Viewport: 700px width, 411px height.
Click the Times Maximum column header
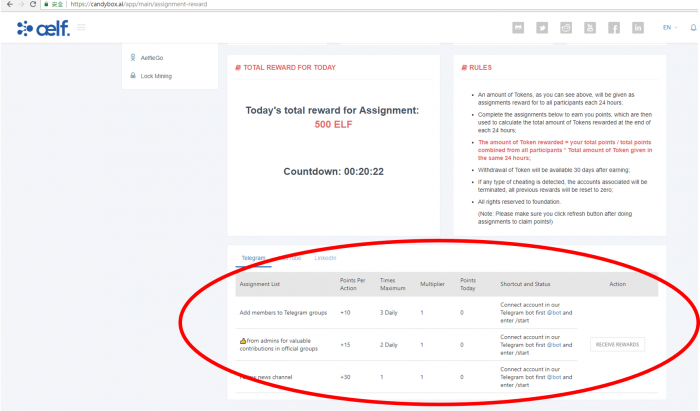[392, 284]
